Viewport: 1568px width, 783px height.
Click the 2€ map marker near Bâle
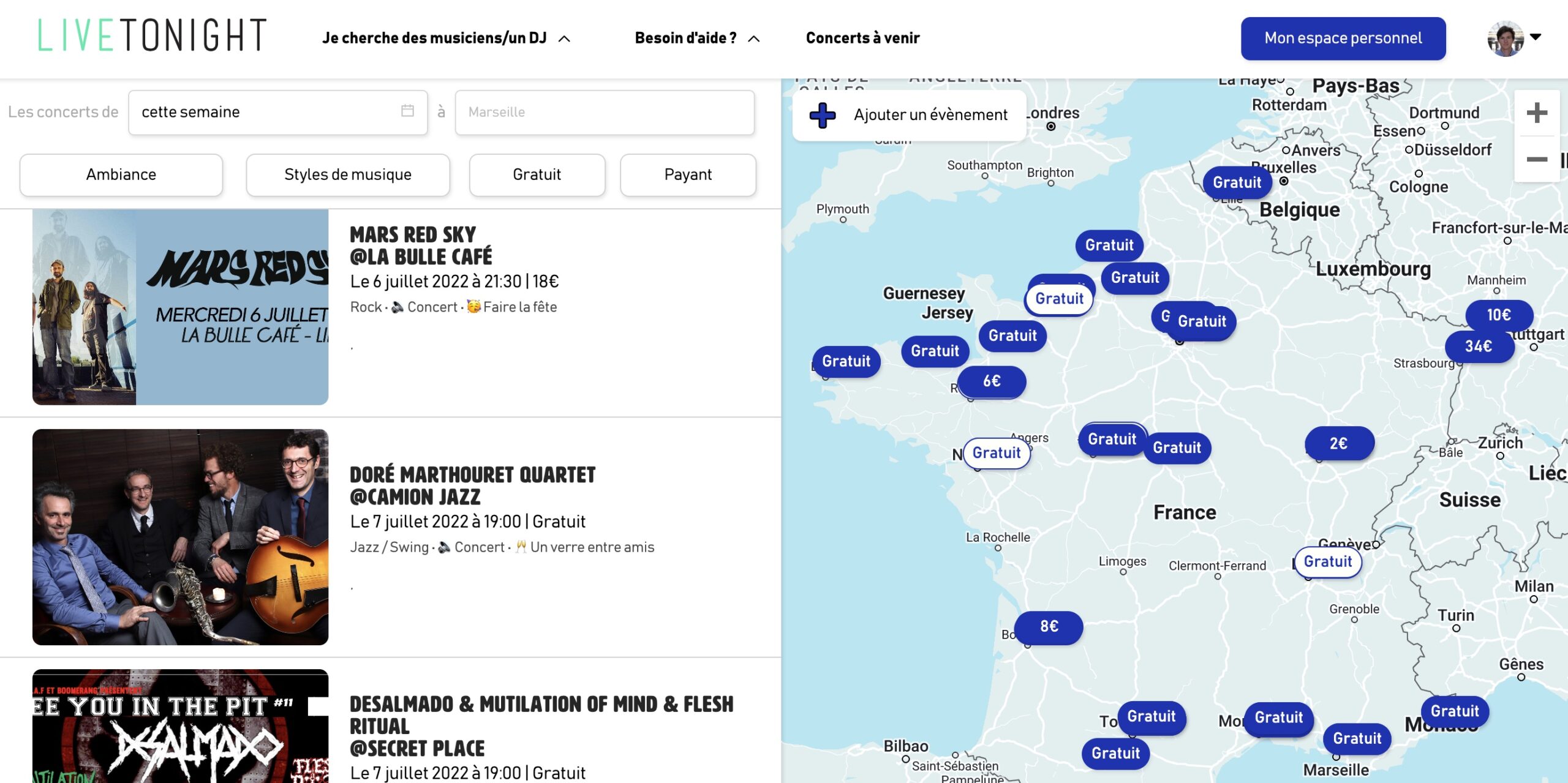click(x=1339, y=443)
